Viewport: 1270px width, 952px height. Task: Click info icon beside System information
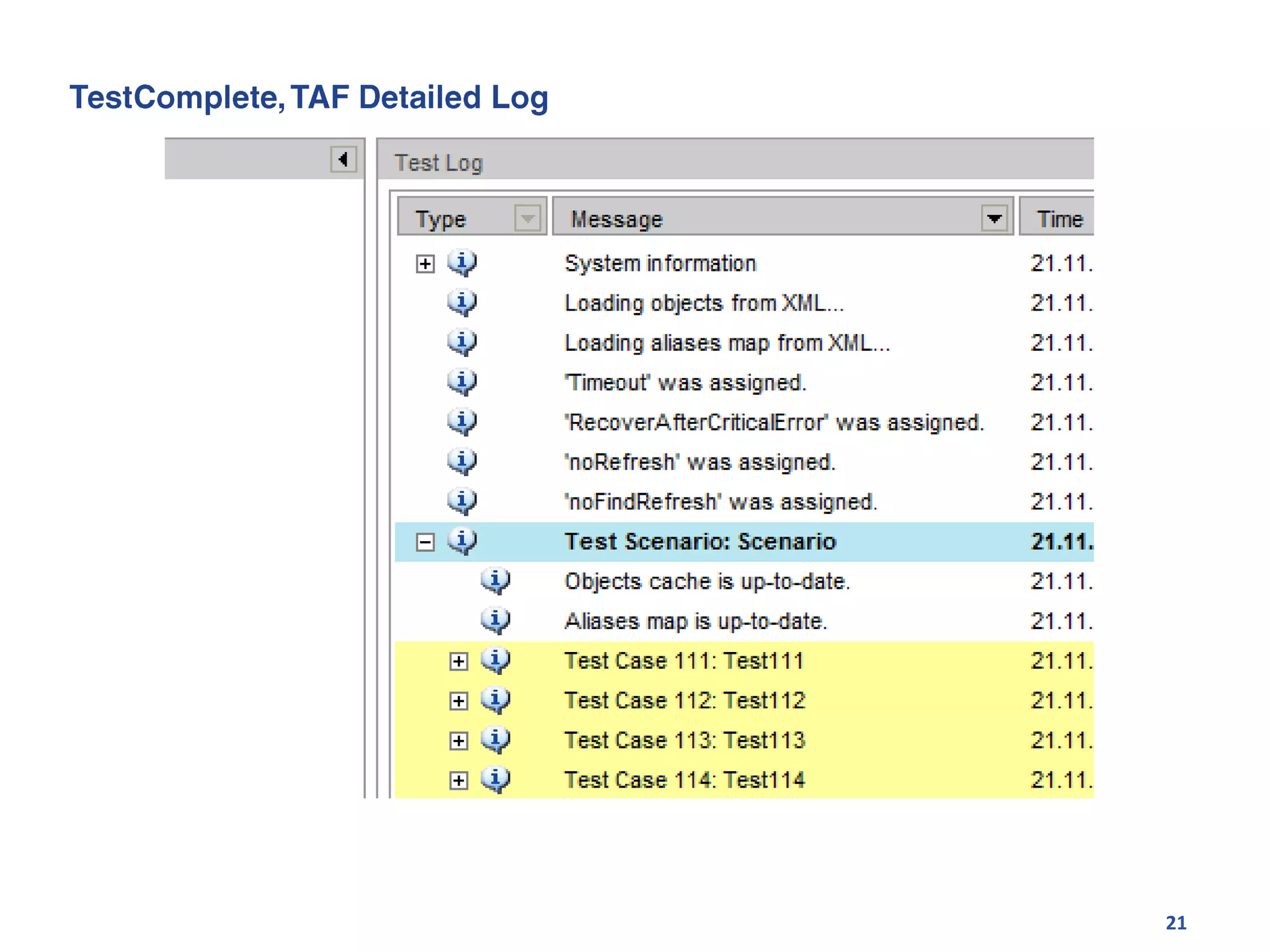[462, 263]
